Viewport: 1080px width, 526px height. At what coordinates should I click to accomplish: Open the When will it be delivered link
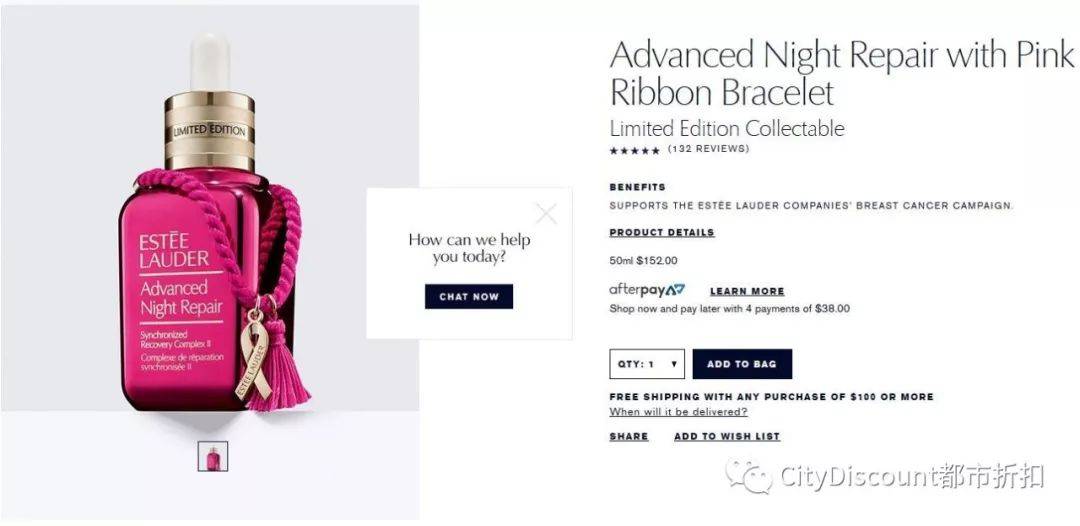[678, 412]
